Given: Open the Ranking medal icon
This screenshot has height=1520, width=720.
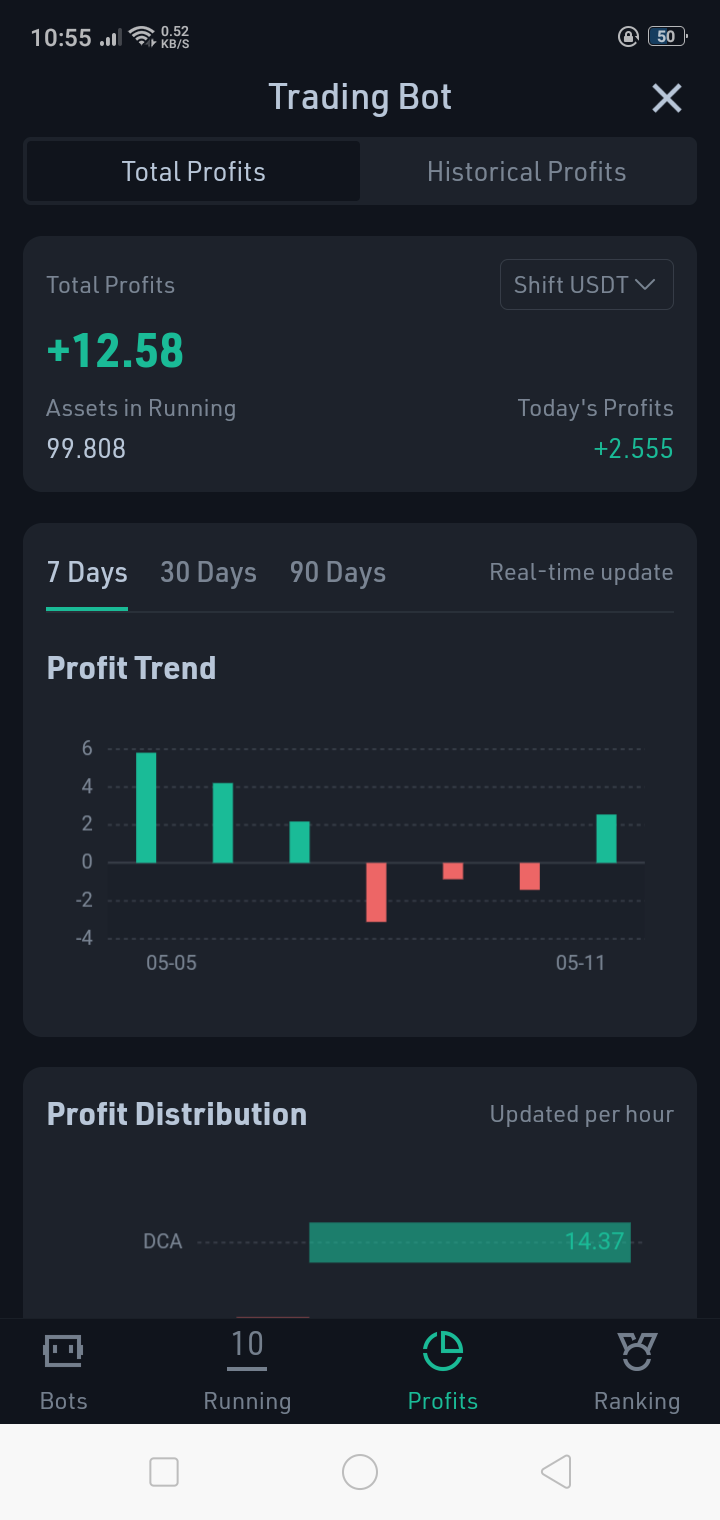Looking at the screenshot, I should click(x=636, y=1351).
